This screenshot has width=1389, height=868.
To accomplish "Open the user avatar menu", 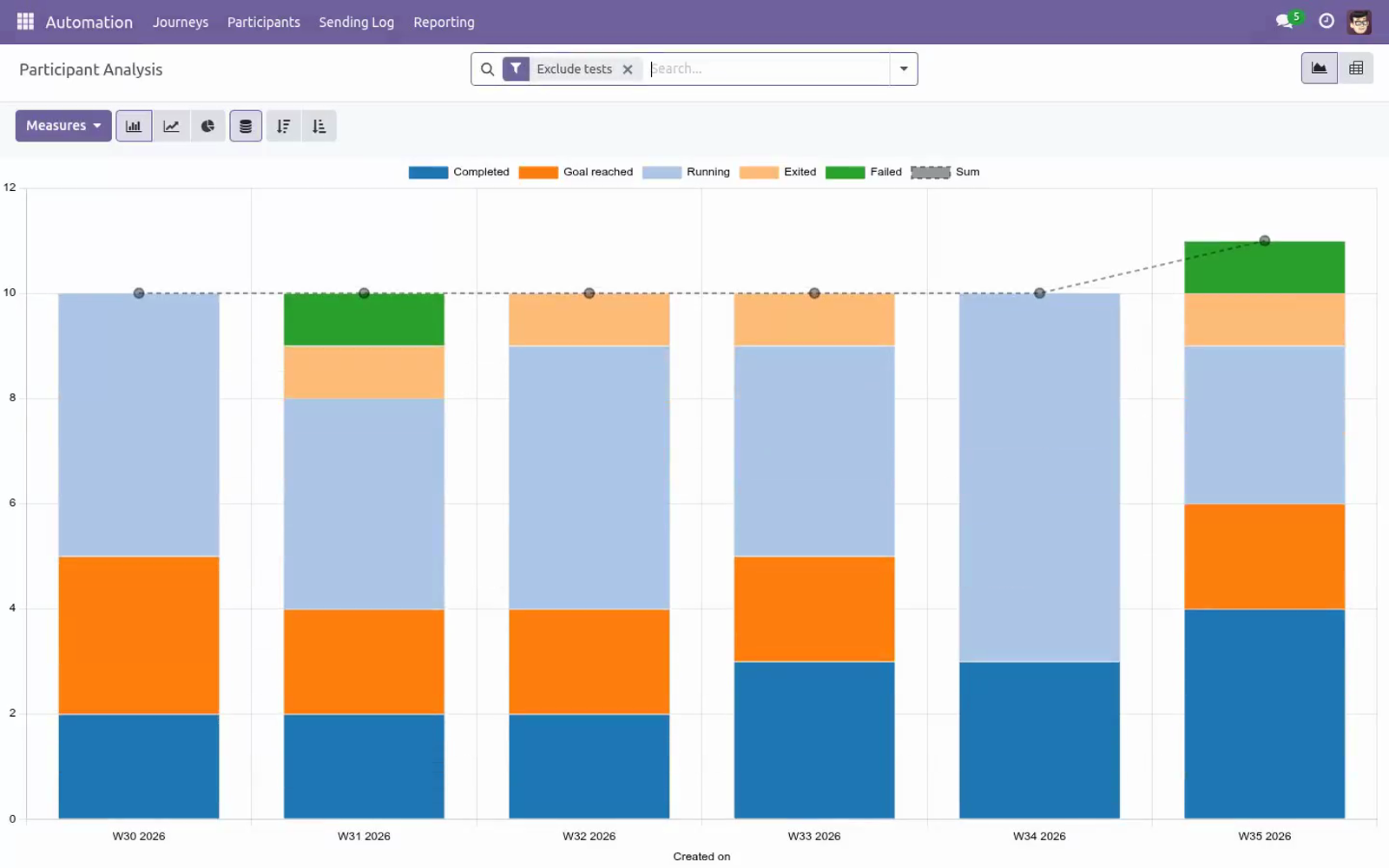I will pyautogui.click(x=1359, y=22).
